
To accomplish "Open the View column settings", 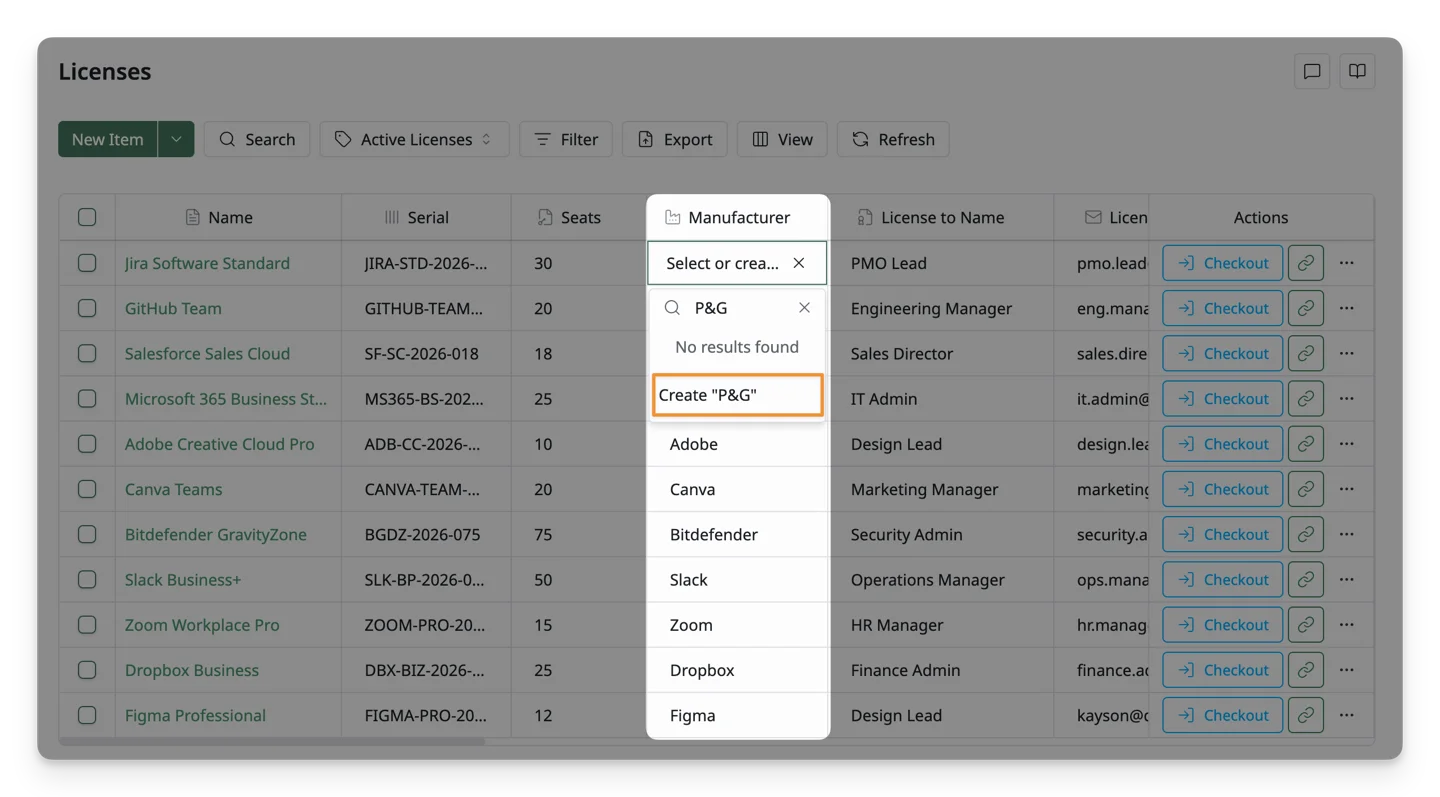I will pyautogui.click(x=782, y=139).
